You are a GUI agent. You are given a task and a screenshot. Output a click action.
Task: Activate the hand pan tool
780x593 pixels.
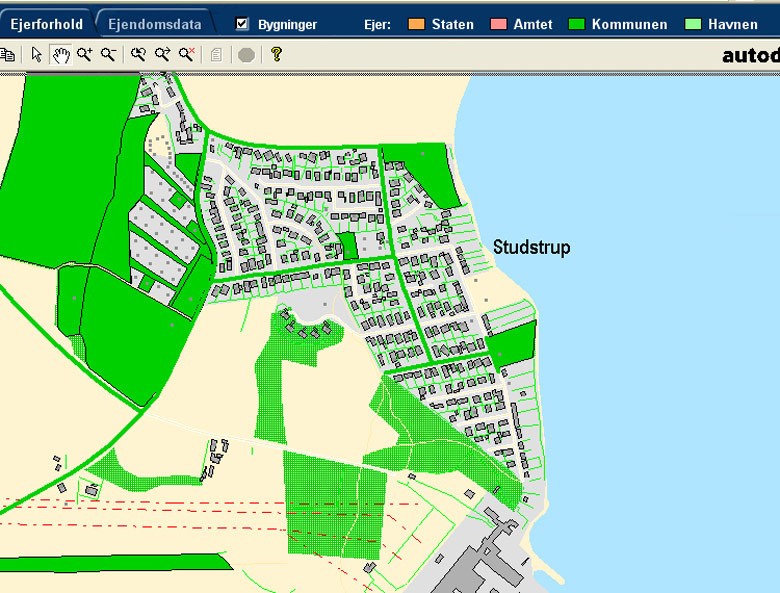61,55
